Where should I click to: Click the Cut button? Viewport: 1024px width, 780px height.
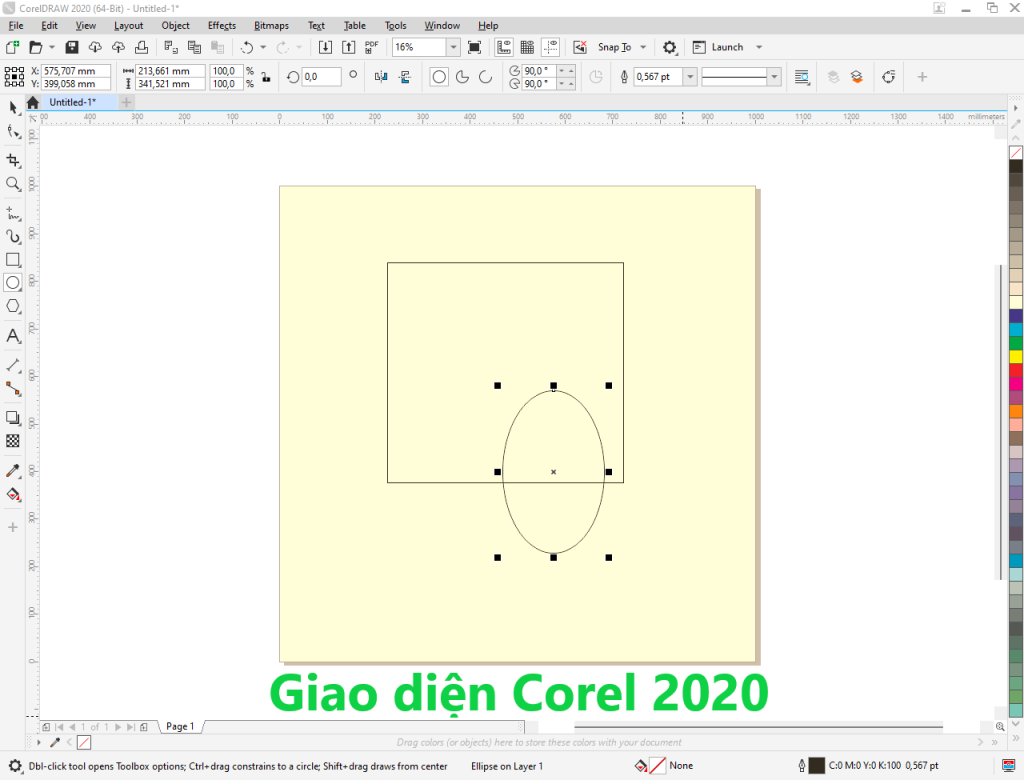tap(171, 47)
